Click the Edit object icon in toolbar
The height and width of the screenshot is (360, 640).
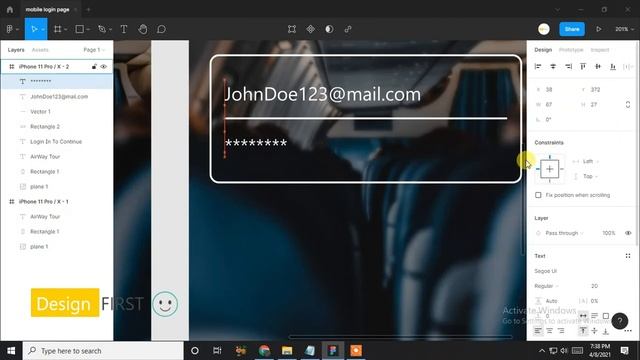click(x=291, y=29)
